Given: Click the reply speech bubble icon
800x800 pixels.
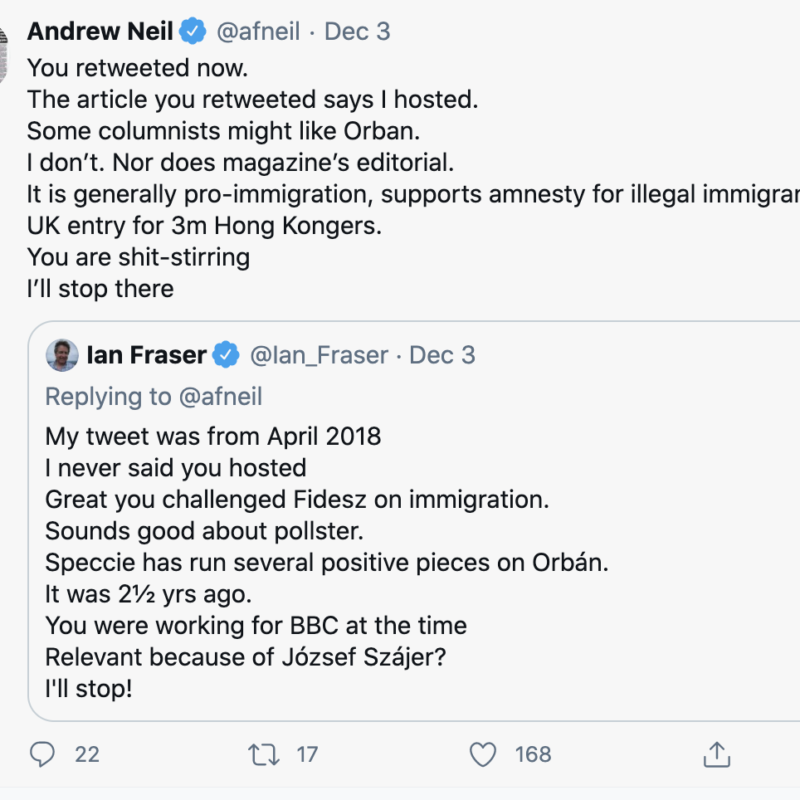Looking at the screenshot, I should (44, 754).
